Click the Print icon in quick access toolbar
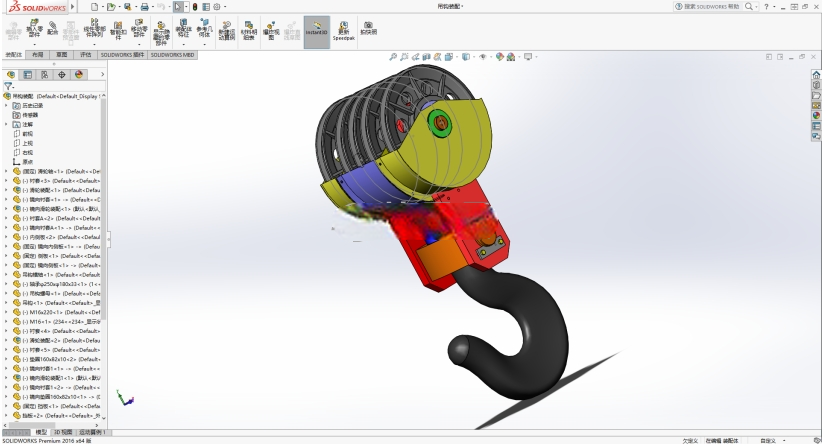 click(144, 7)
